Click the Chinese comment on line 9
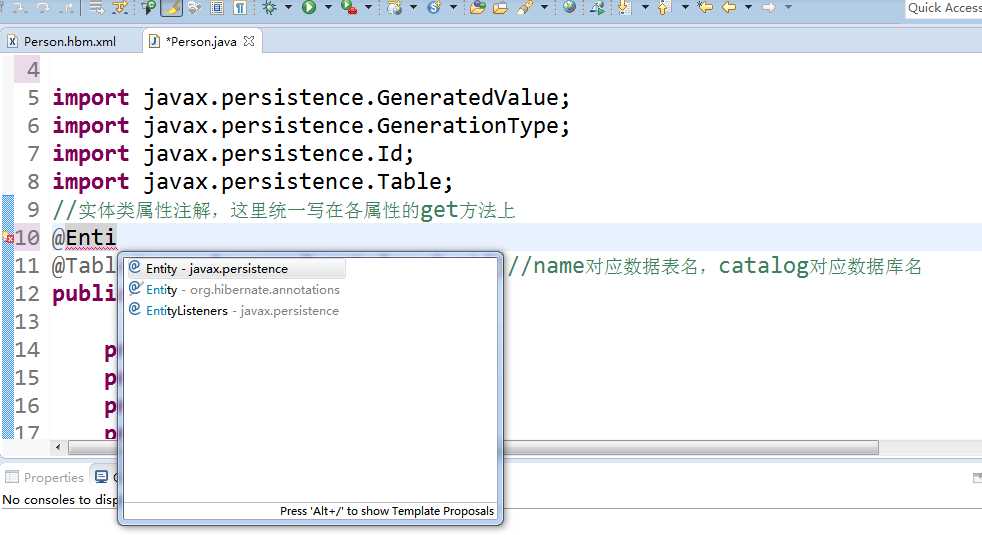This screenshot has width=982, height=535. pyautogui.click(x=284, y=210)
